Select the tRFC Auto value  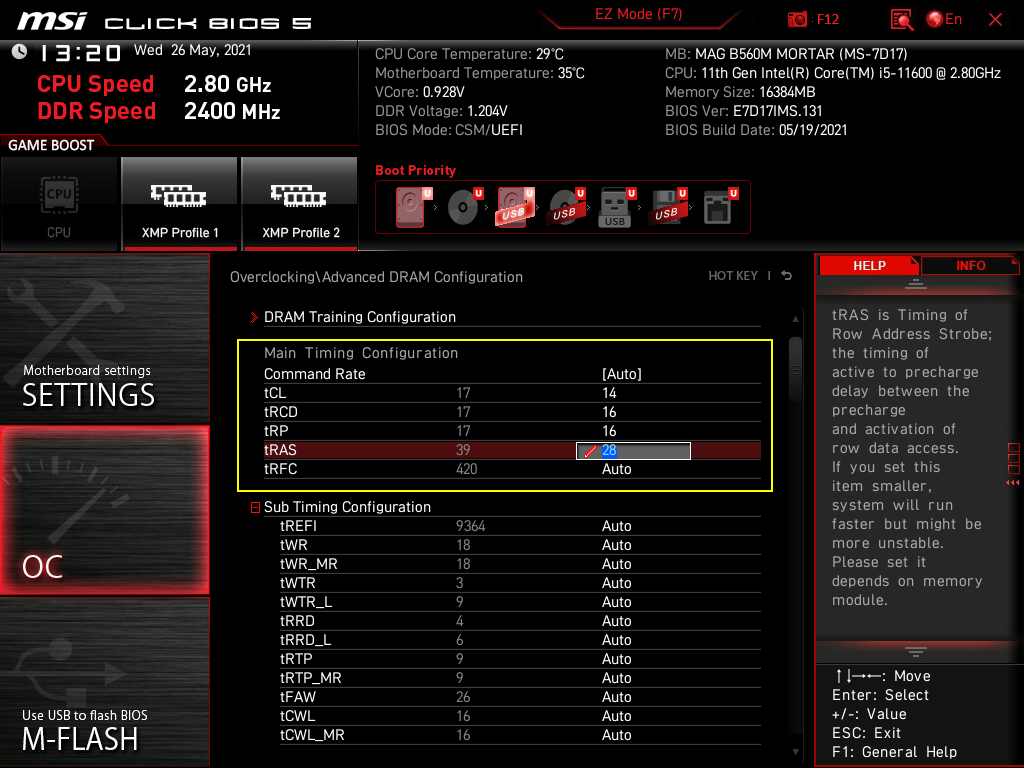pos(616,469)
